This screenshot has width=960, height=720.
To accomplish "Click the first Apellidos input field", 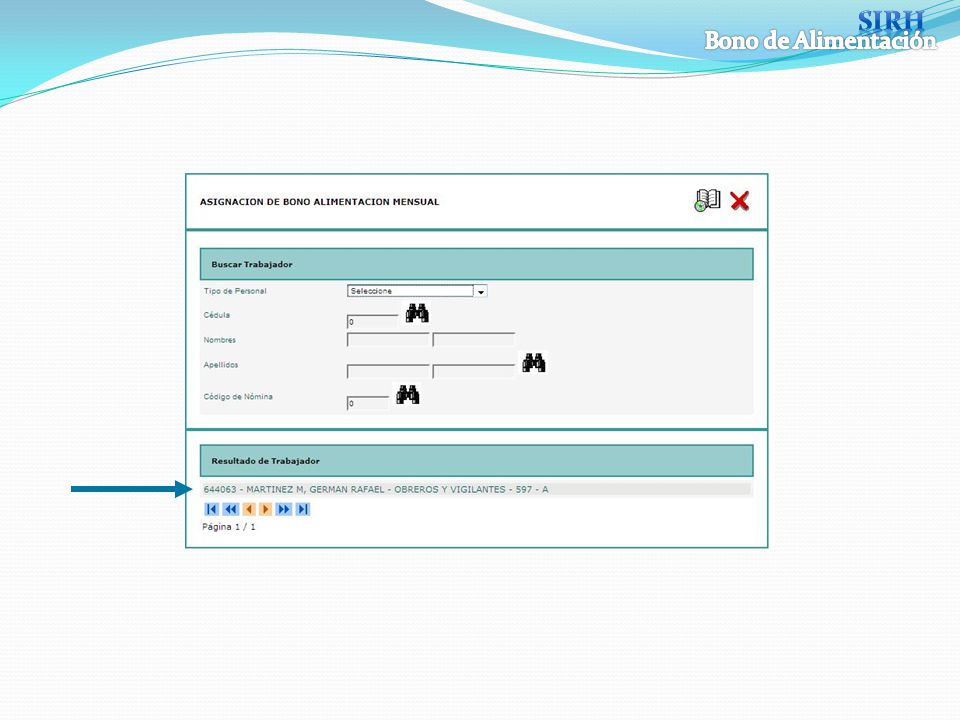I will [388, 372].
